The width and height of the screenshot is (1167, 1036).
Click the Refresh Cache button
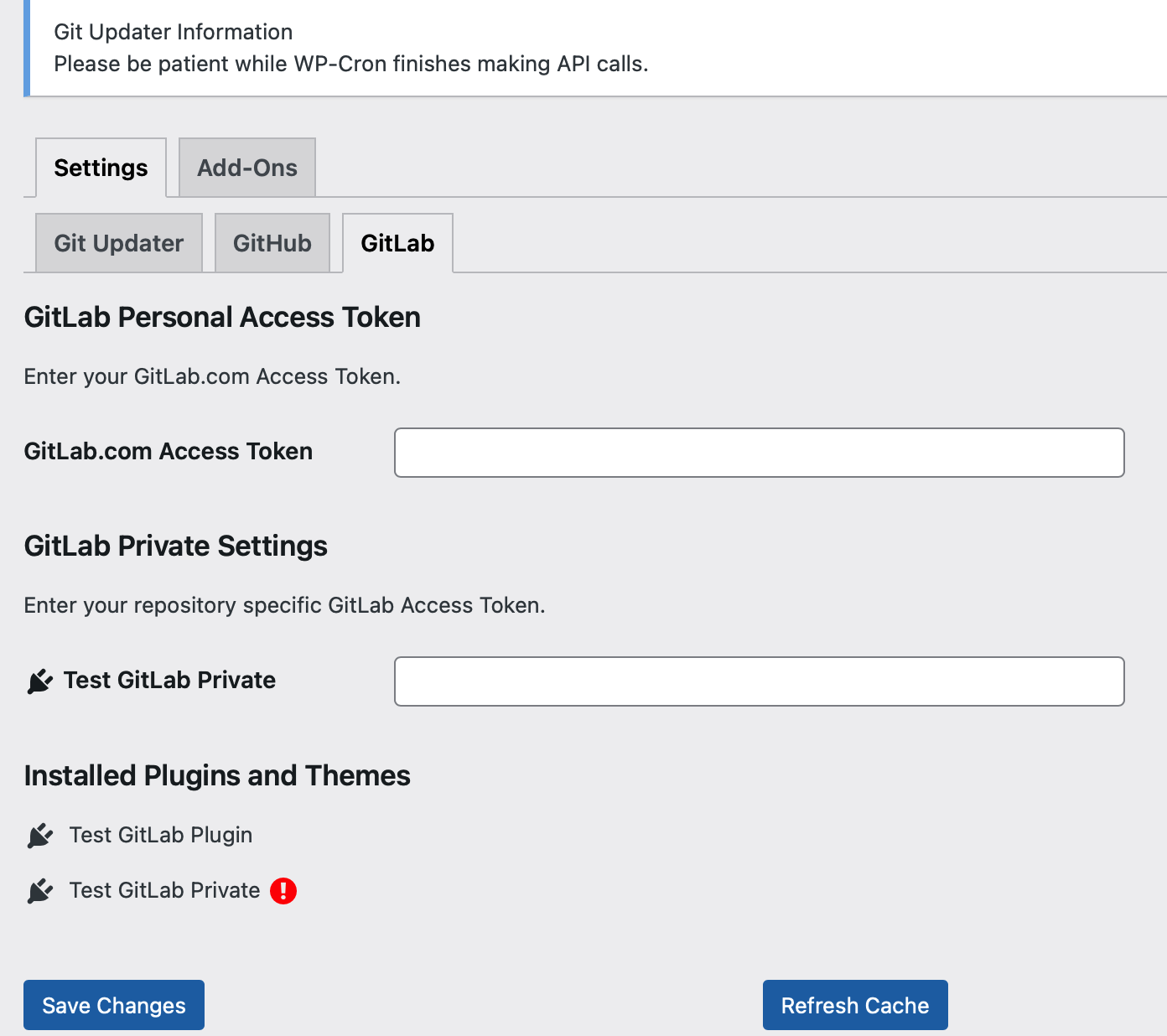855,1005
